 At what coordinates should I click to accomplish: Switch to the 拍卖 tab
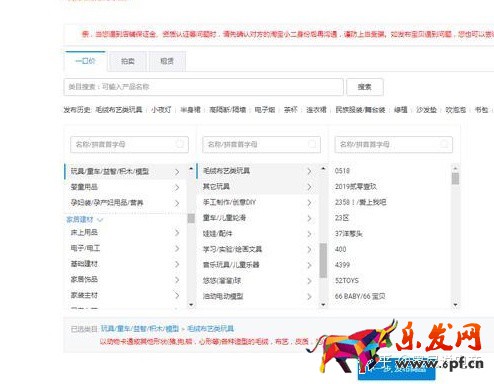click(128, 61)
